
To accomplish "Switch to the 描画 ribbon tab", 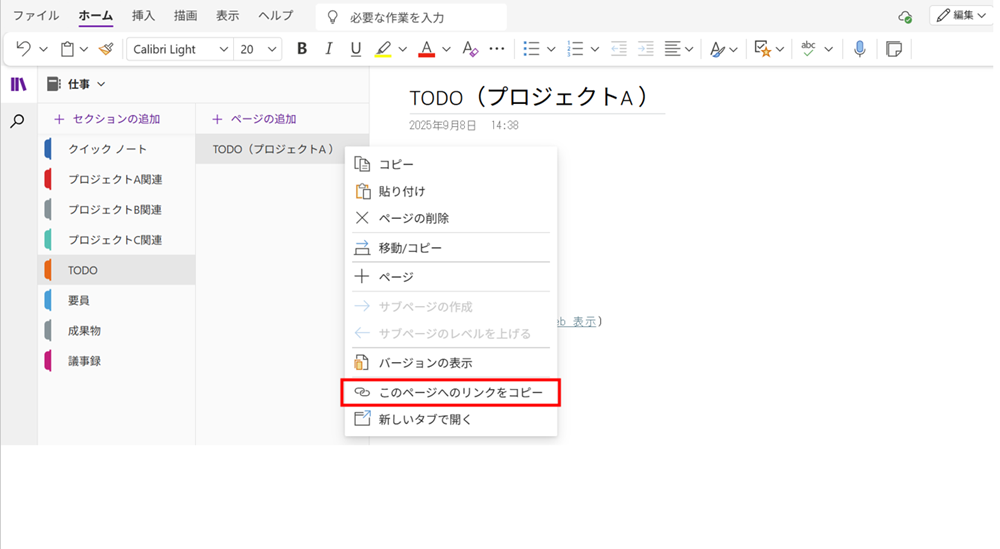I will tap(186, 15).
